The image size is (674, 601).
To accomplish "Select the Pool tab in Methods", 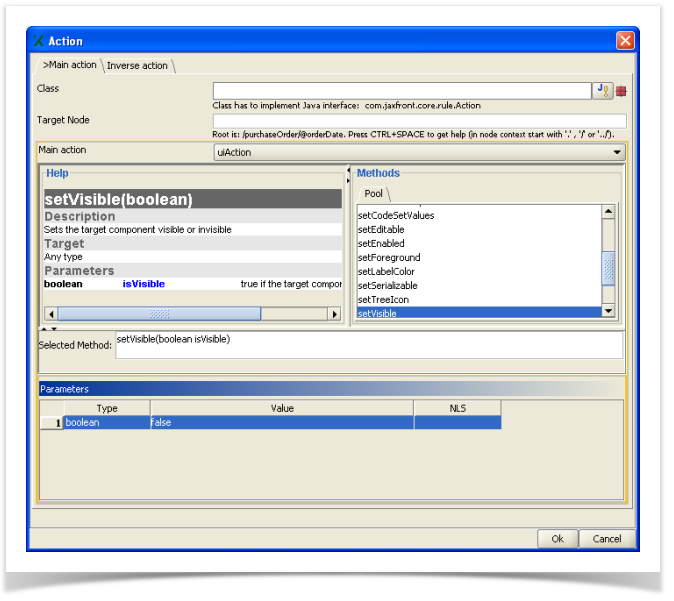I will (373, 194).
